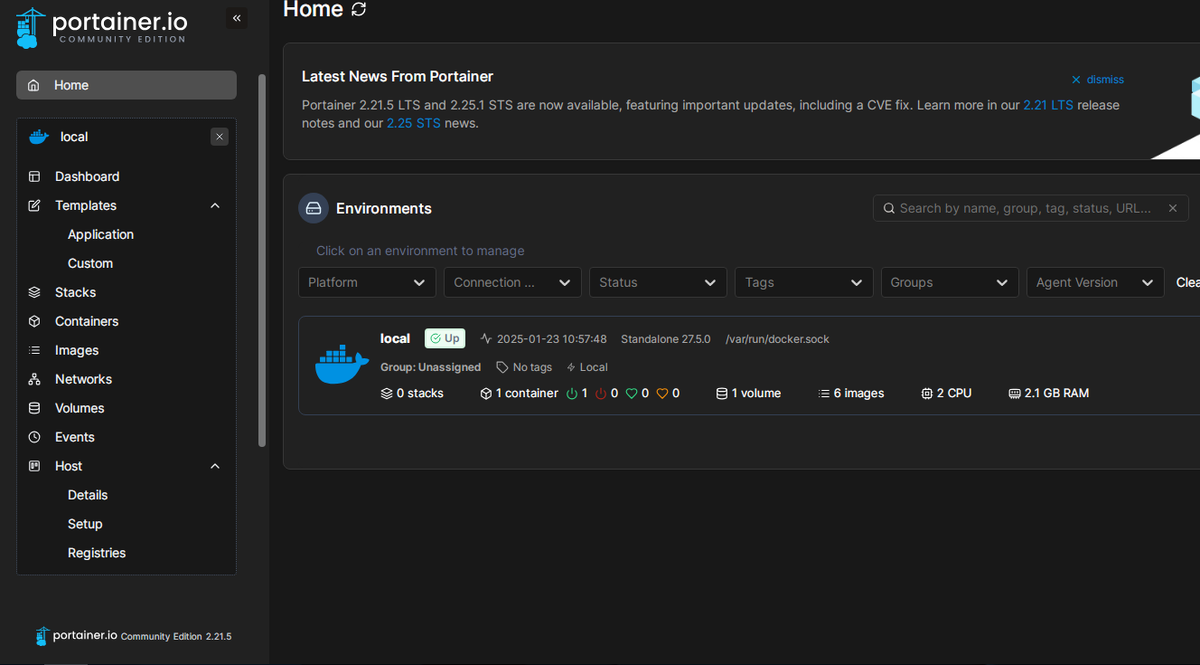Open Host Details page

click(88, 495)
